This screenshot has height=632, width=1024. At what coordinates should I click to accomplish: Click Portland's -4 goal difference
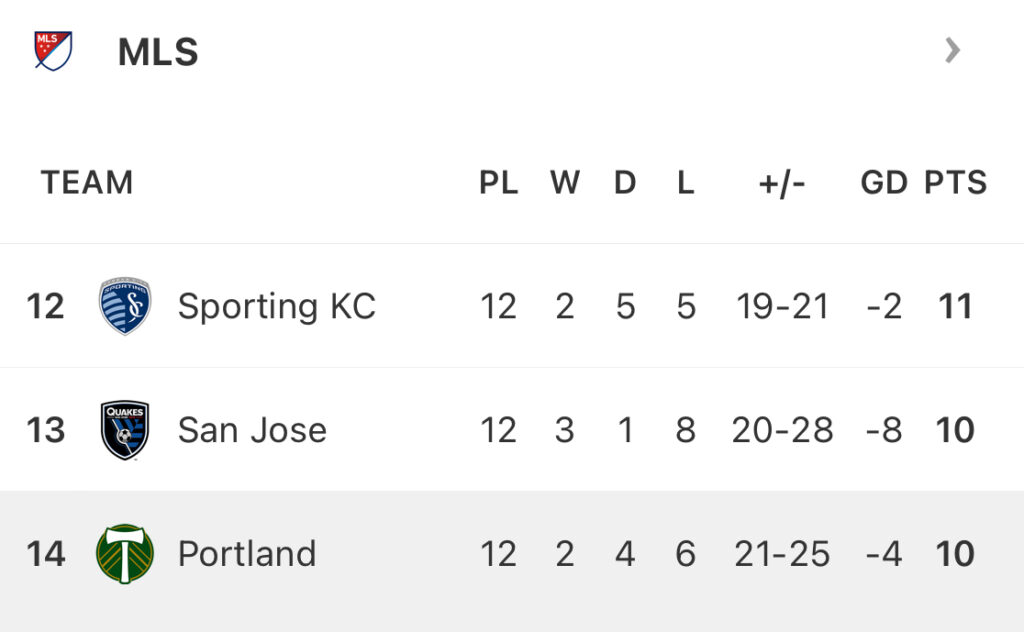coord(884,554)
